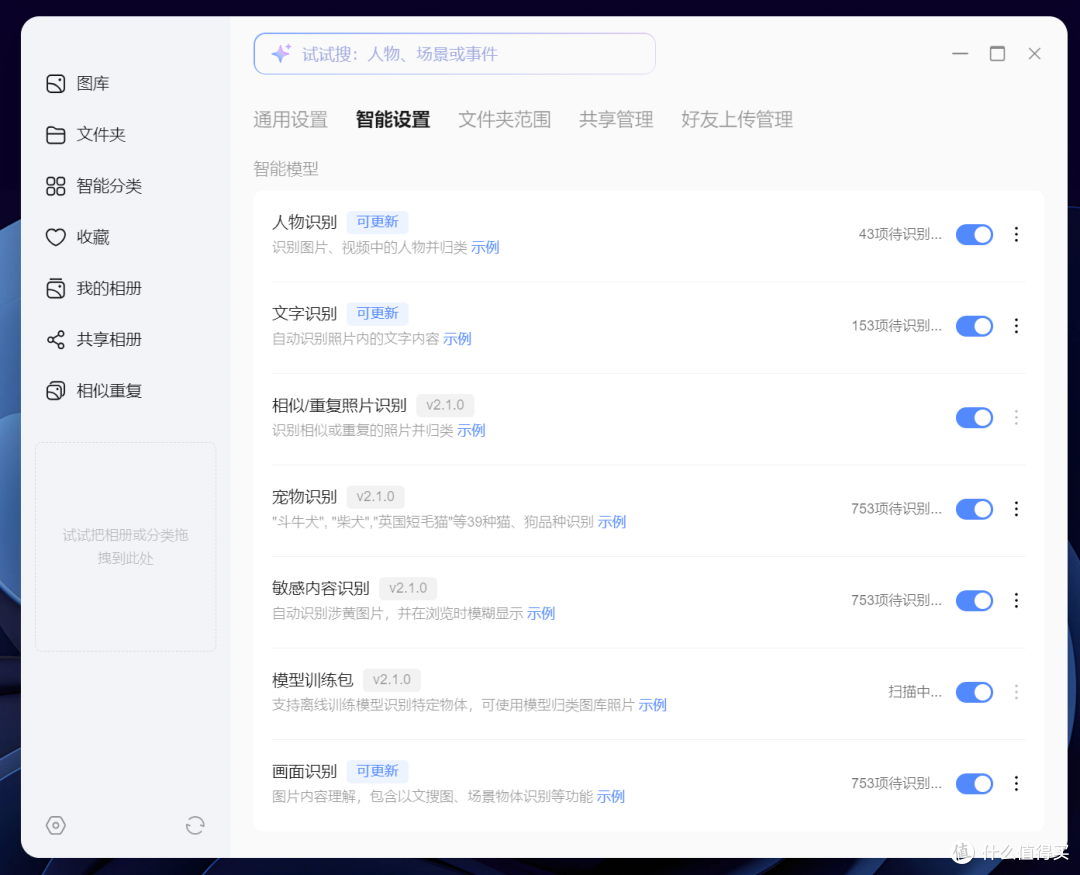Click the sync refresh icon at sidebar bottom

click(195, 825)
